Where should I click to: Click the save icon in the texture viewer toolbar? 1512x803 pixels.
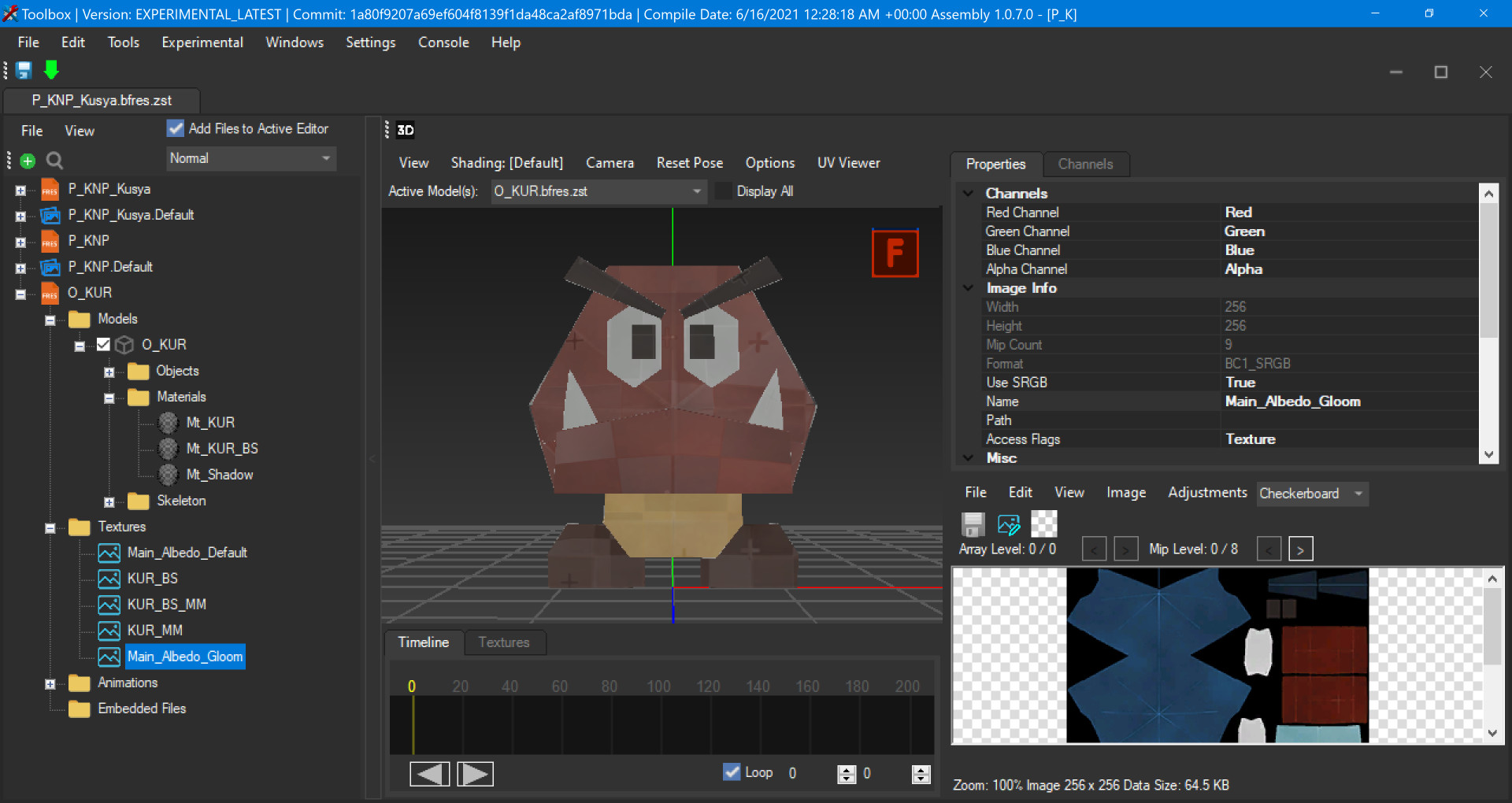[973, 523]
